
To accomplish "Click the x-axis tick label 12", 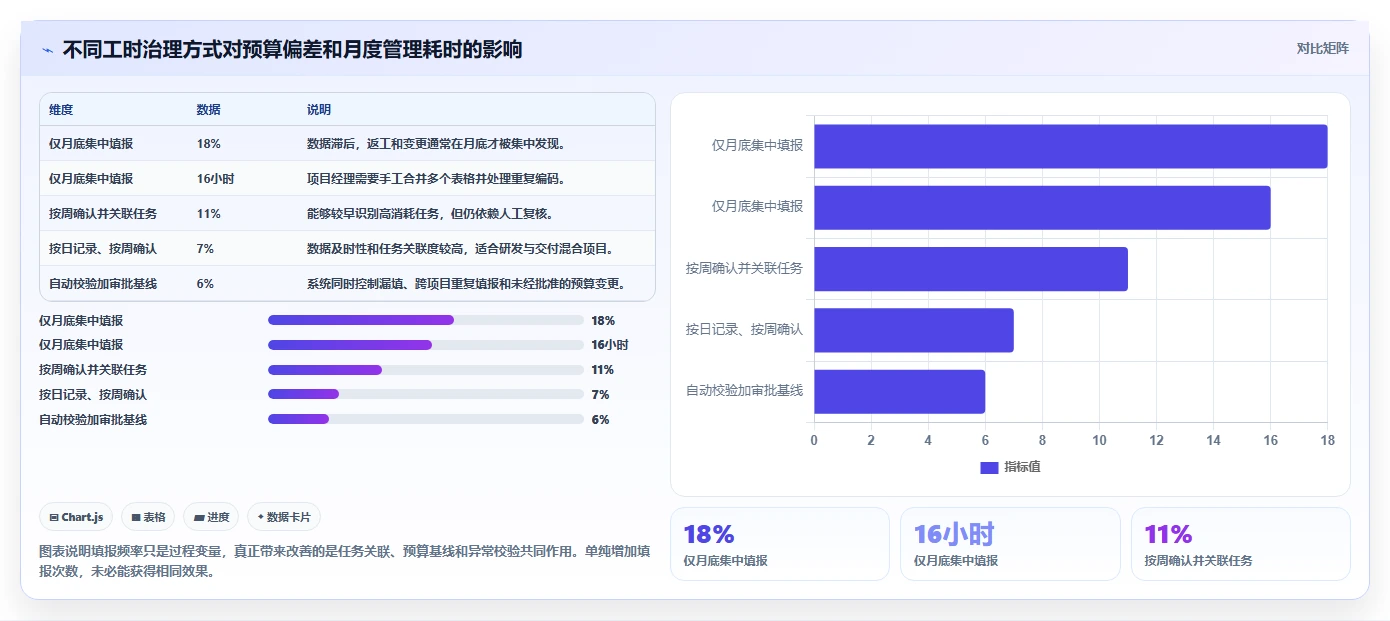I will [1156, 440].
